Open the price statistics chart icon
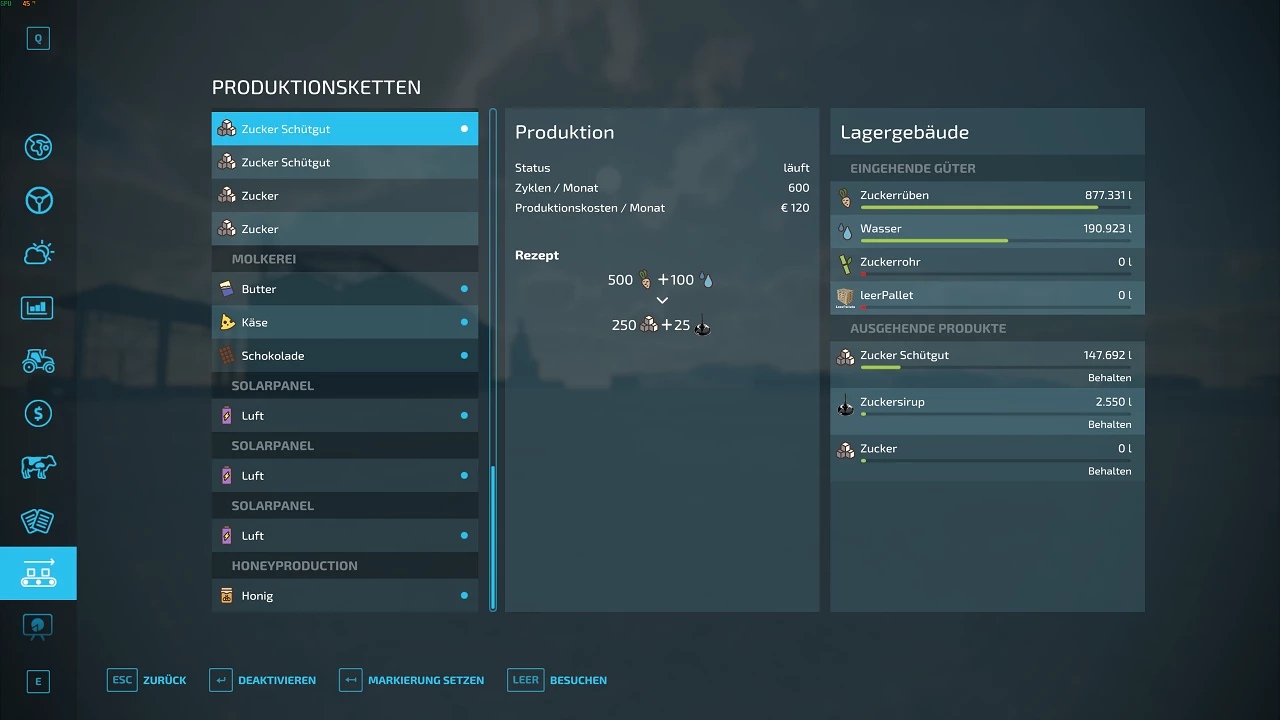This screenshot has width=1280, height=720. [x=38, y=307]
